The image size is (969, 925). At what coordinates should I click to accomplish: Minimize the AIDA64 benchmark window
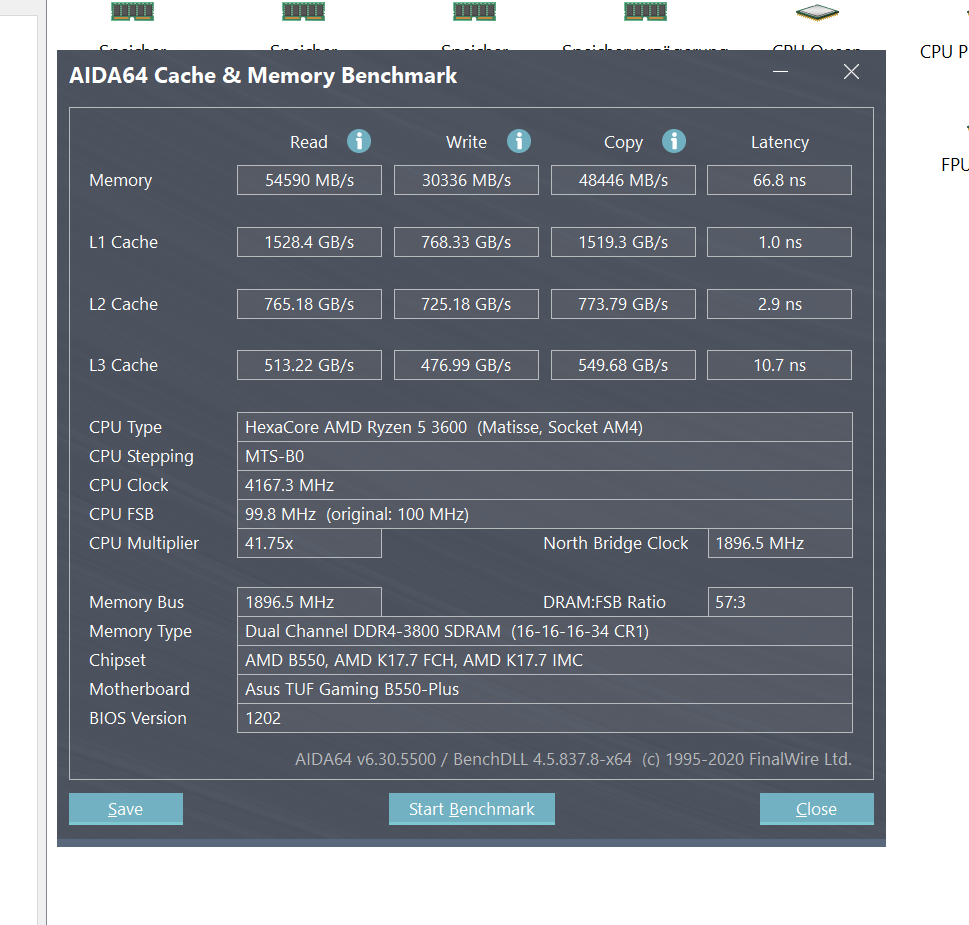coord(781,72)
